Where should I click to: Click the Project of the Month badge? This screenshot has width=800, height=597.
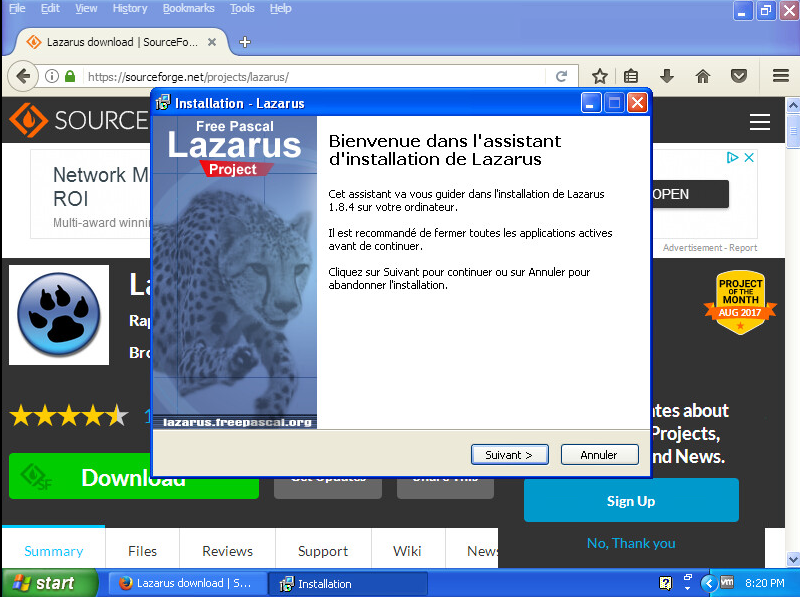click(x=740, y=302)
